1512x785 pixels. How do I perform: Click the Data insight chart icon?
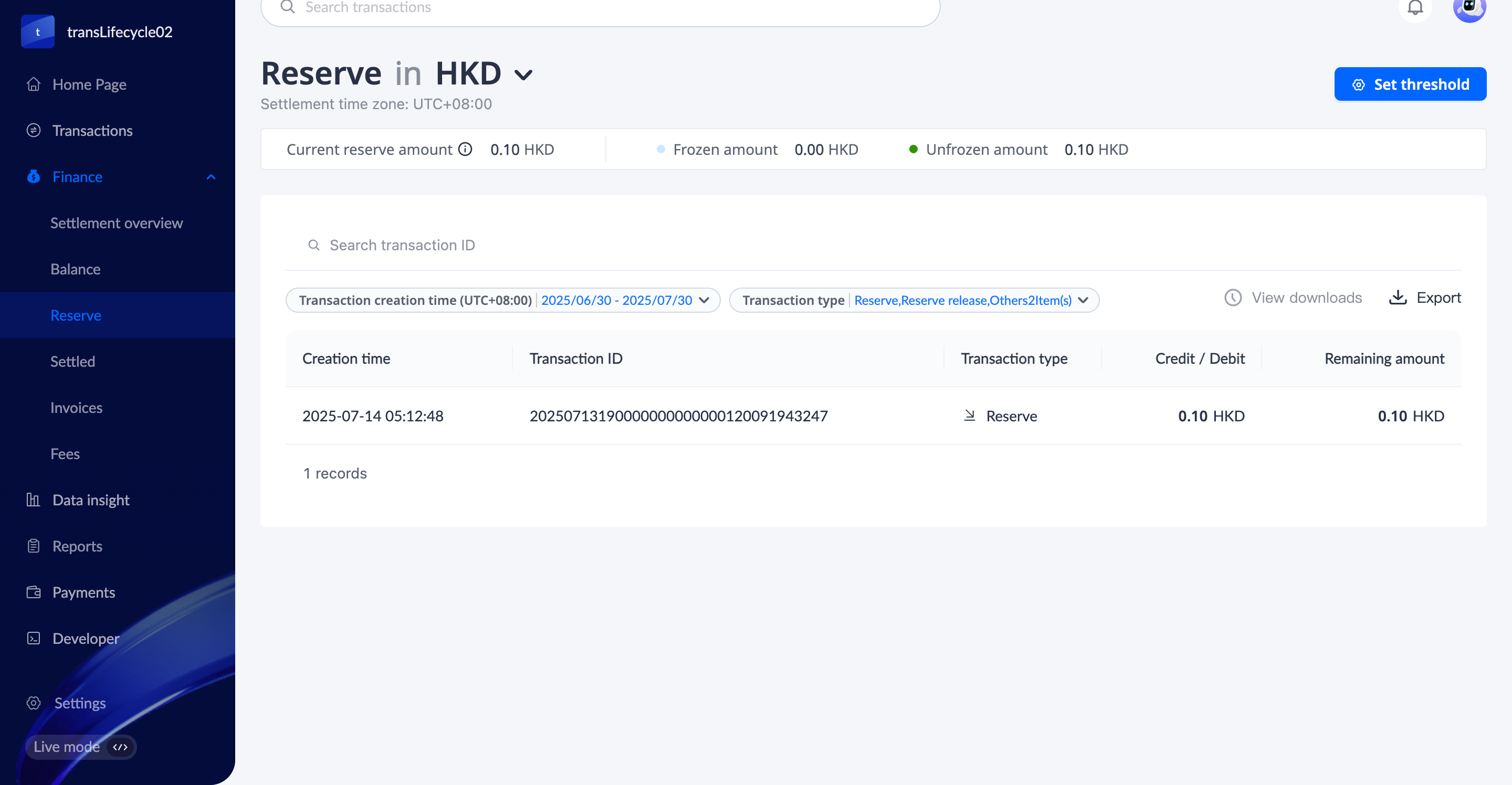pyautogui.click(x=33, y=499)
